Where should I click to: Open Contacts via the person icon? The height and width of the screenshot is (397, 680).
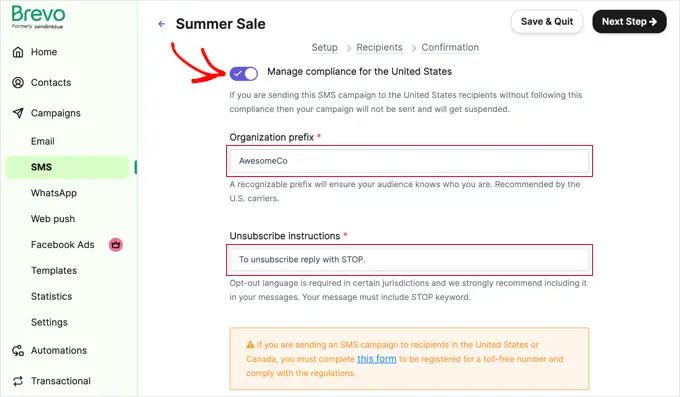tap(18, 82)
